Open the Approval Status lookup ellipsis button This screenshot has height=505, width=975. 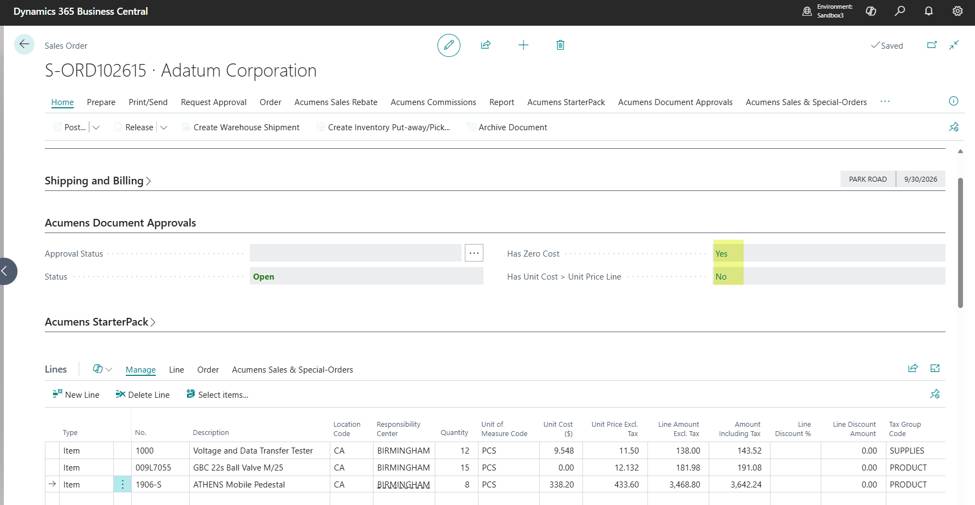click(x=474, y=253)
